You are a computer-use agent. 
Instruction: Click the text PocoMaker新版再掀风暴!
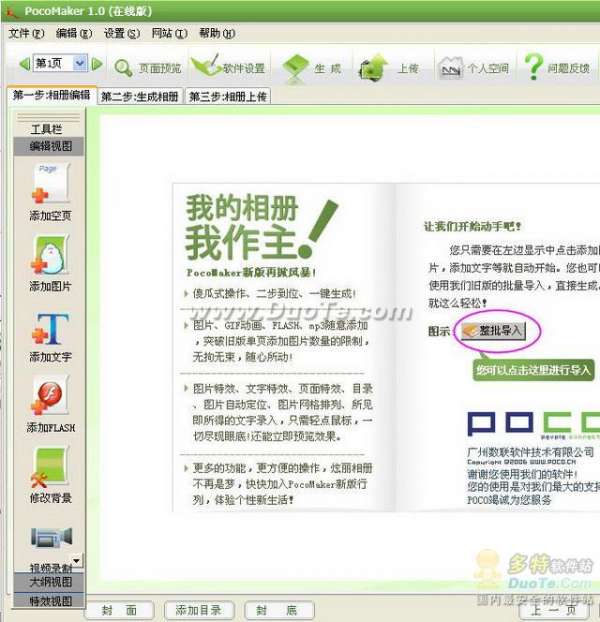[251, 273]
